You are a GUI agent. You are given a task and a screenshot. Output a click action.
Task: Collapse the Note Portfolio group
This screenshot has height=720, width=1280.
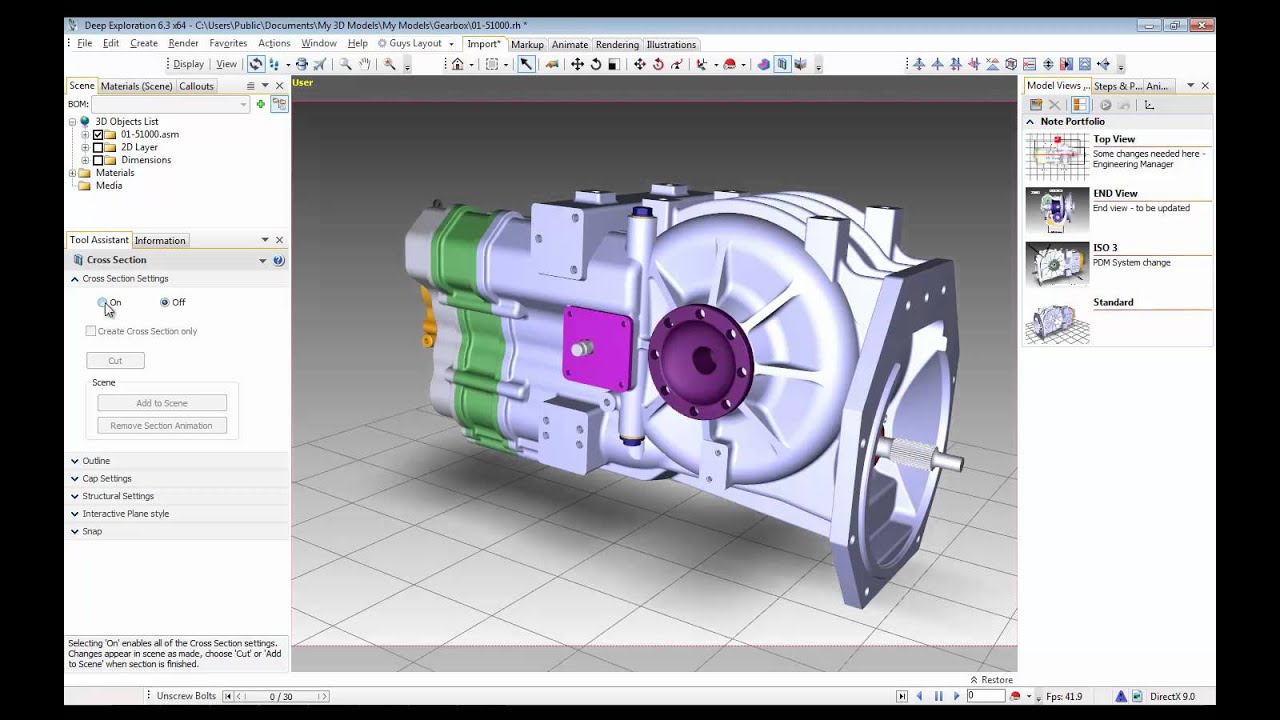click(x=1030, y=121)
